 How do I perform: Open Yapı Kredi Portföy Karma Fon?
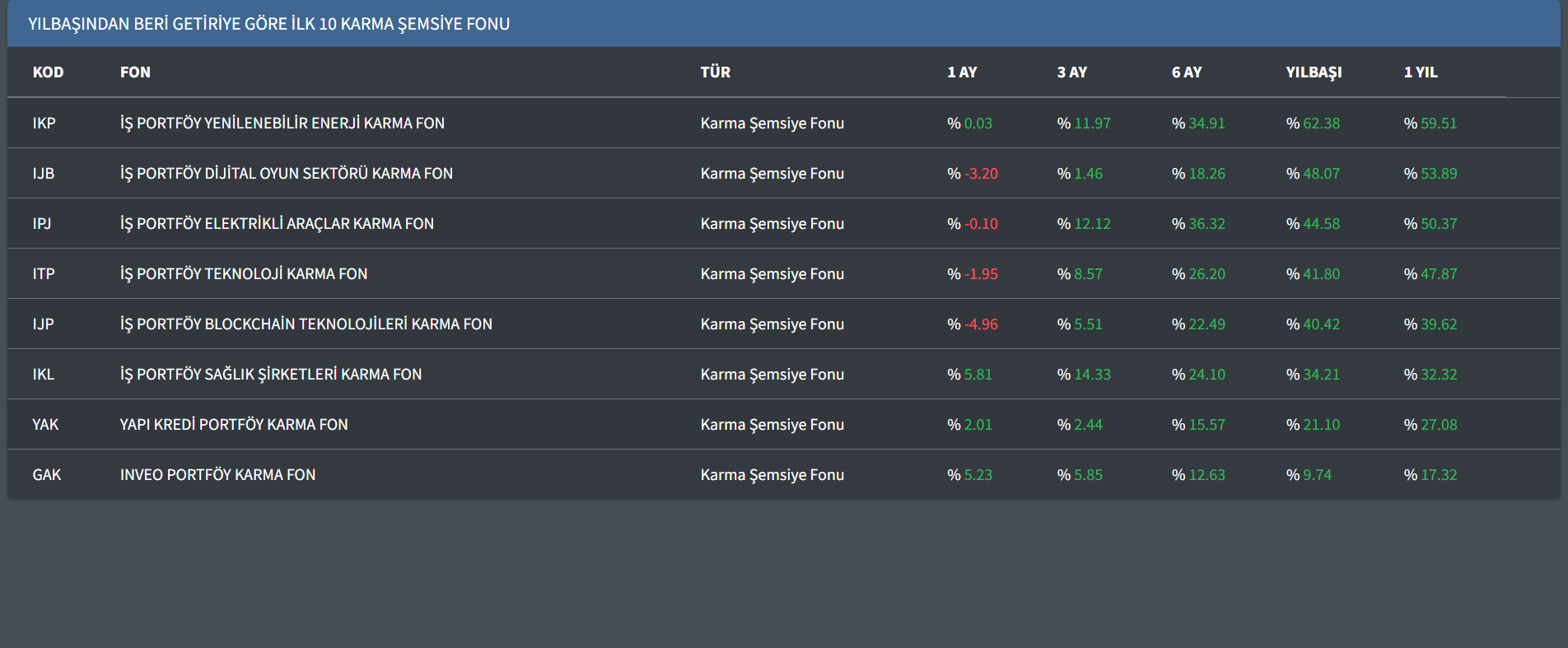234,425
